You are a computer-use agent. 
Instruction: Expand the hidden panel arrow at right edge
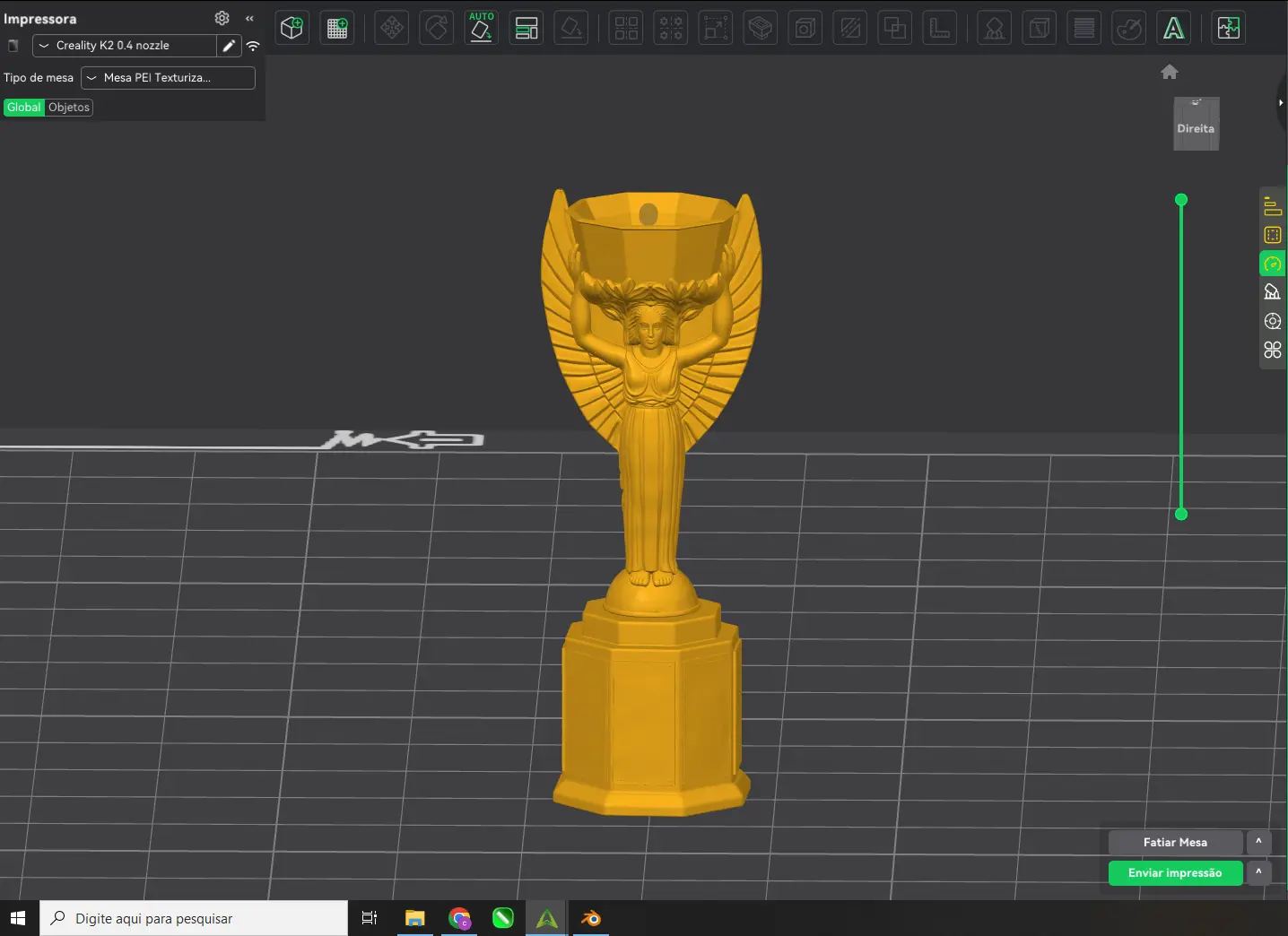point(1281,103)
